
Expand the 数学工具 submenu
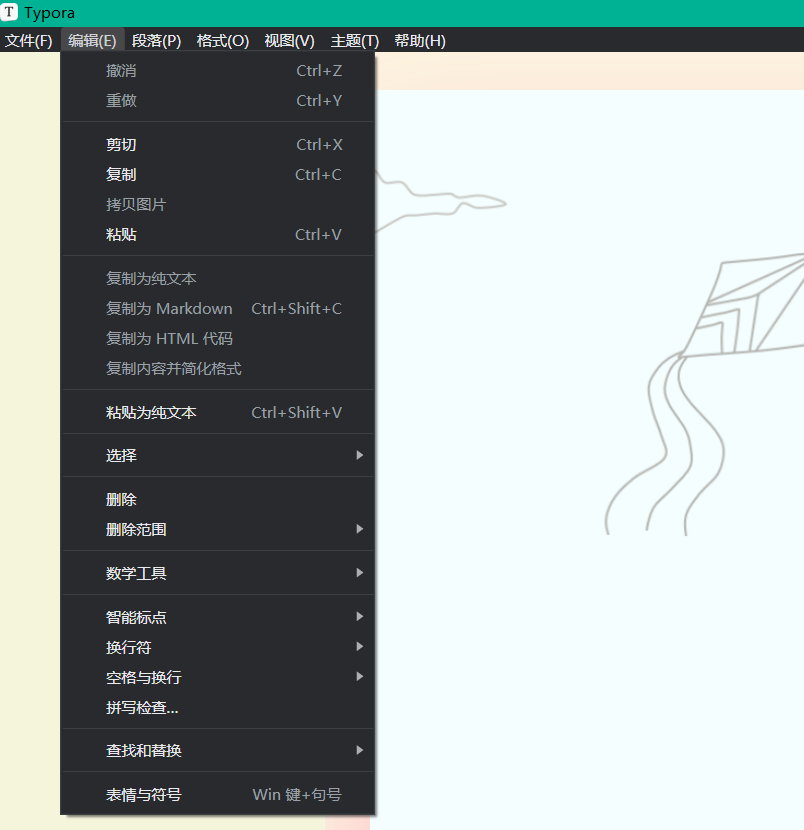point(218,573)
